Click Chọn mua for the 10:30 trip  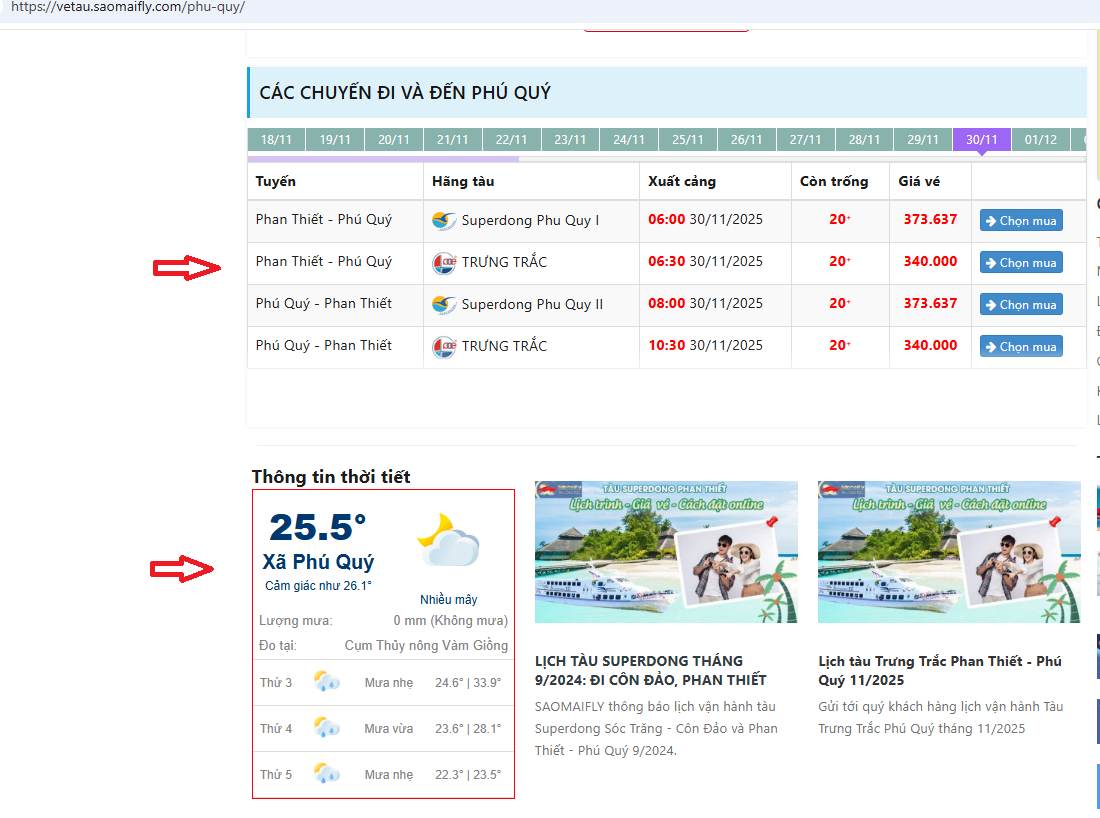[x=1020, y=347]
